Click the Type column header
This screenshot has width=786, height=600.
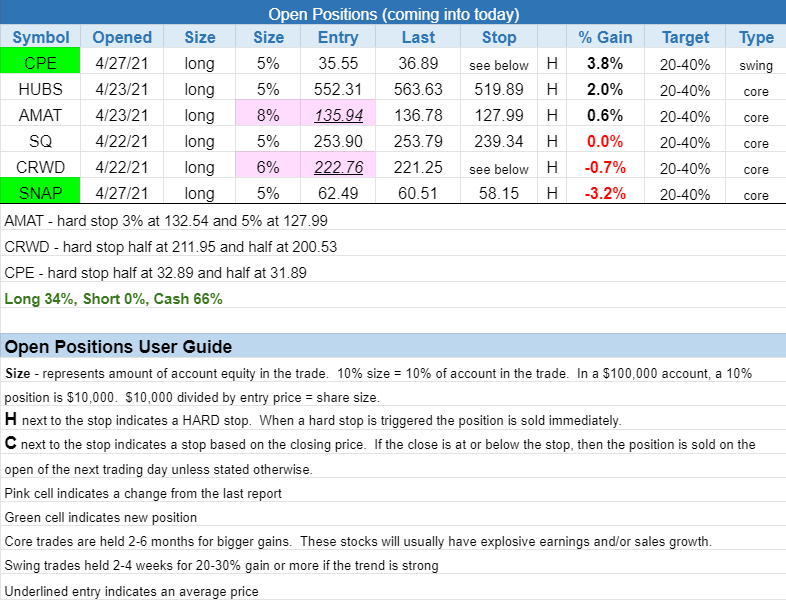[756, 37]
